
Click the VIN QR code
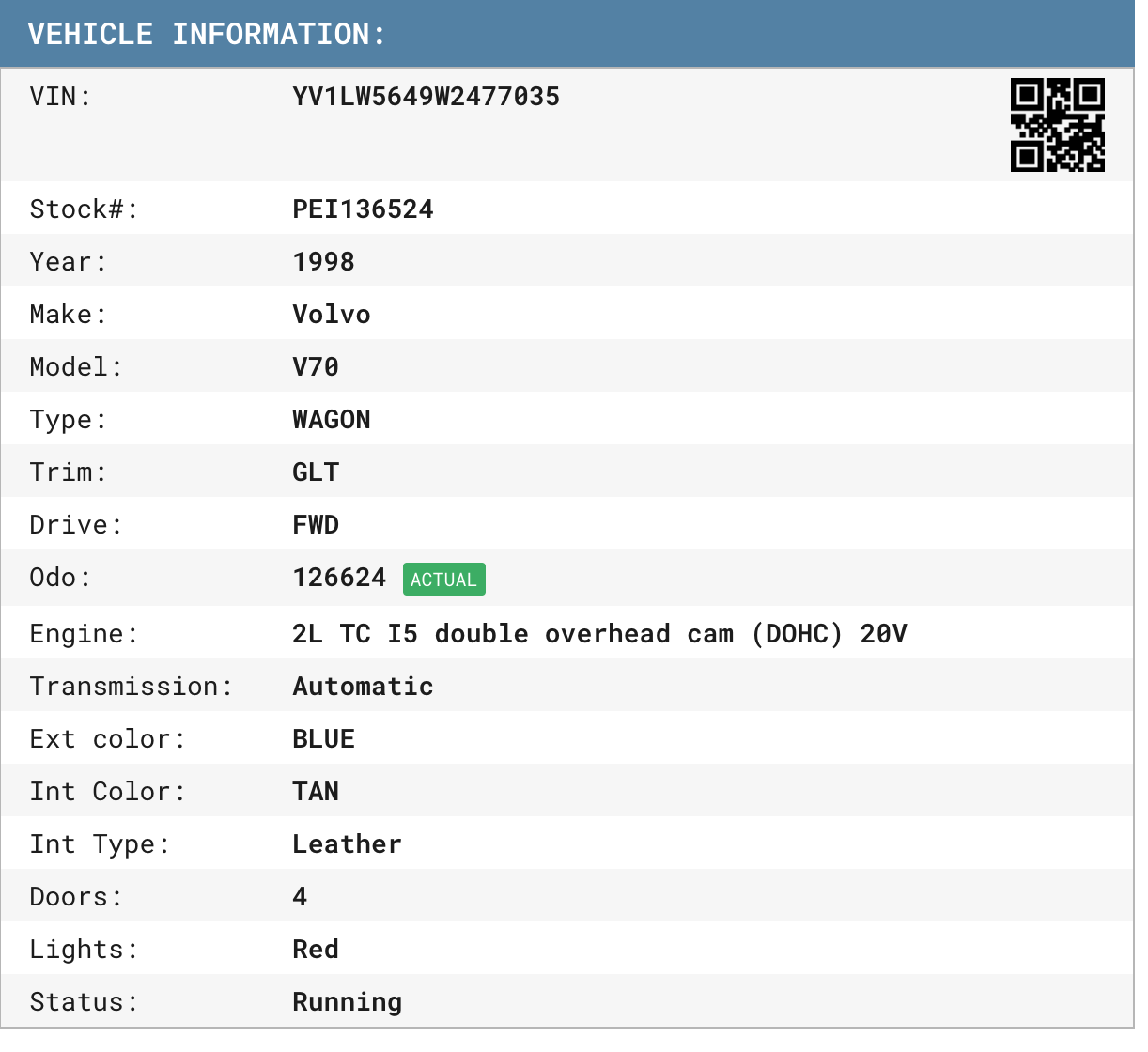(1057, 125)
